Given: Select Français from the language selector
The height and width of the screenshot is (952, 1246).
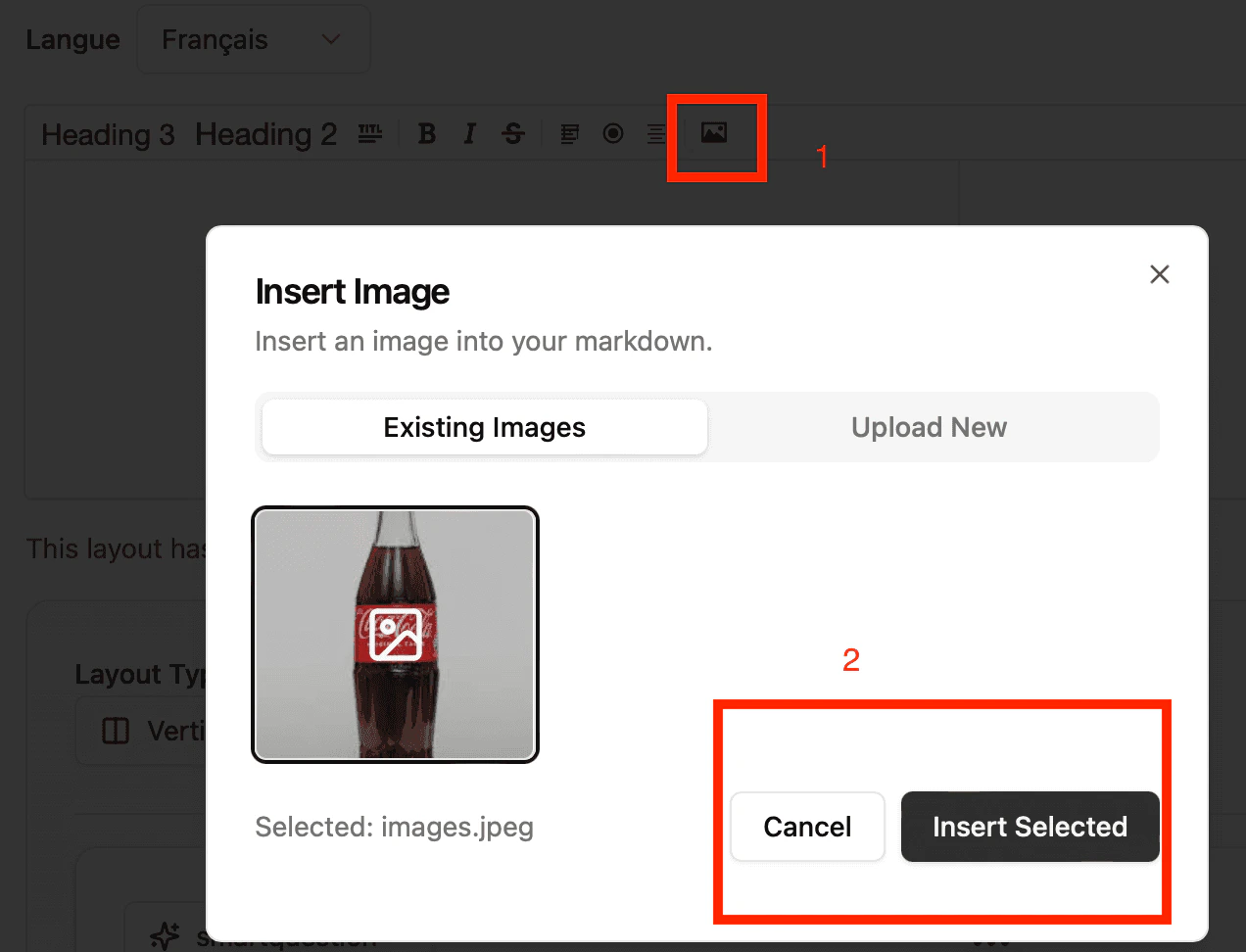Looking at the screenshot, I should [253, 39].
